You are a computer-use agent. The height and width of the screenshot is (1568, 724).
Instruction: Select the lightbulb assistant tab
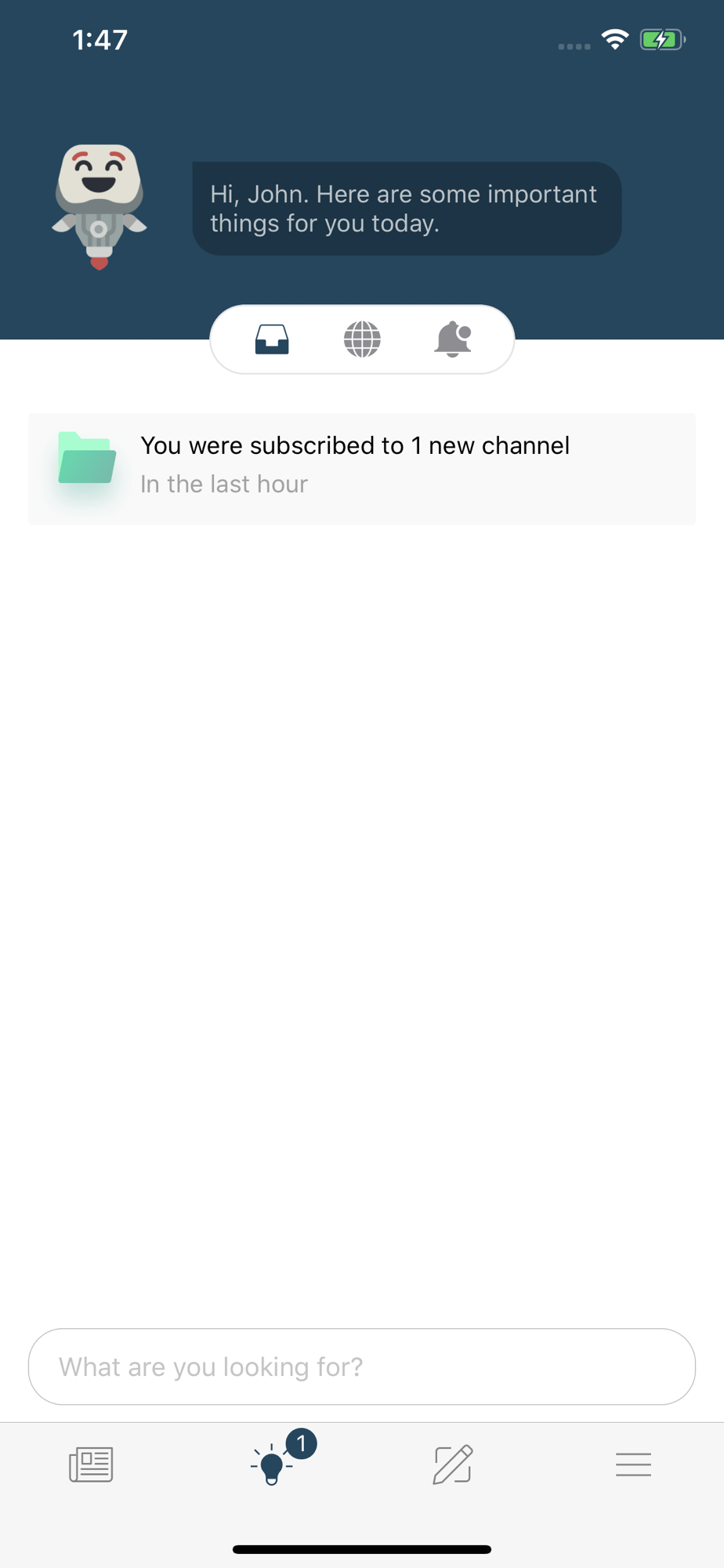271,1465
